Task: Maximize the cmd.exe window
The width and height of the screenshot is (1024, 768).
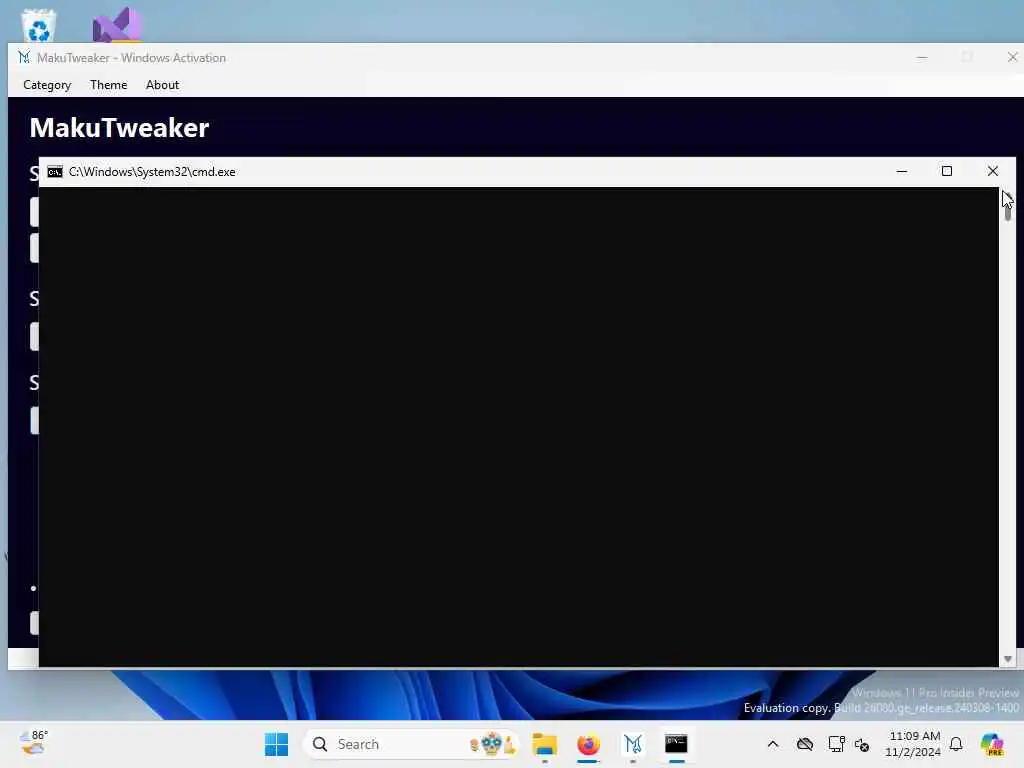Action: click(947, 171)
